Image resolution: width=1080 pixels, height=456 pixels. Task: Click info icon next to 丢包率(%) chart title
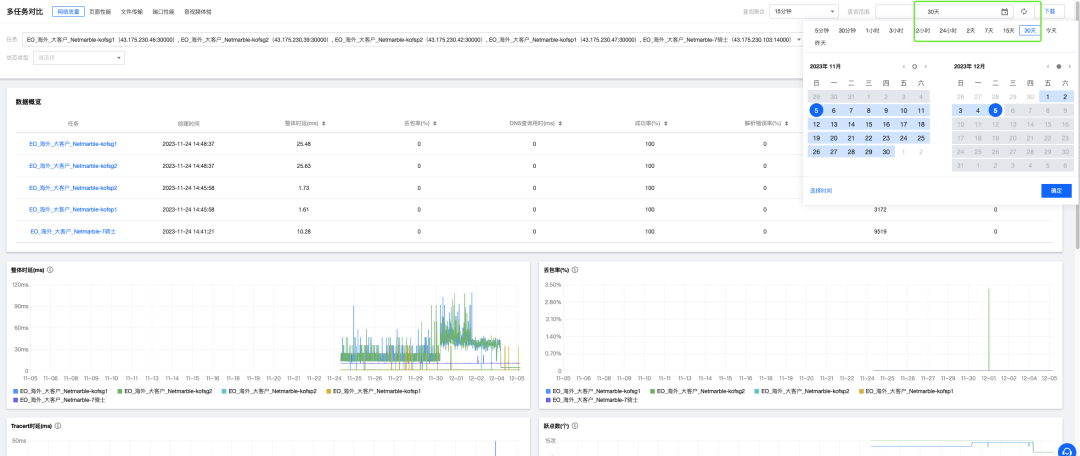coord(573,270)
